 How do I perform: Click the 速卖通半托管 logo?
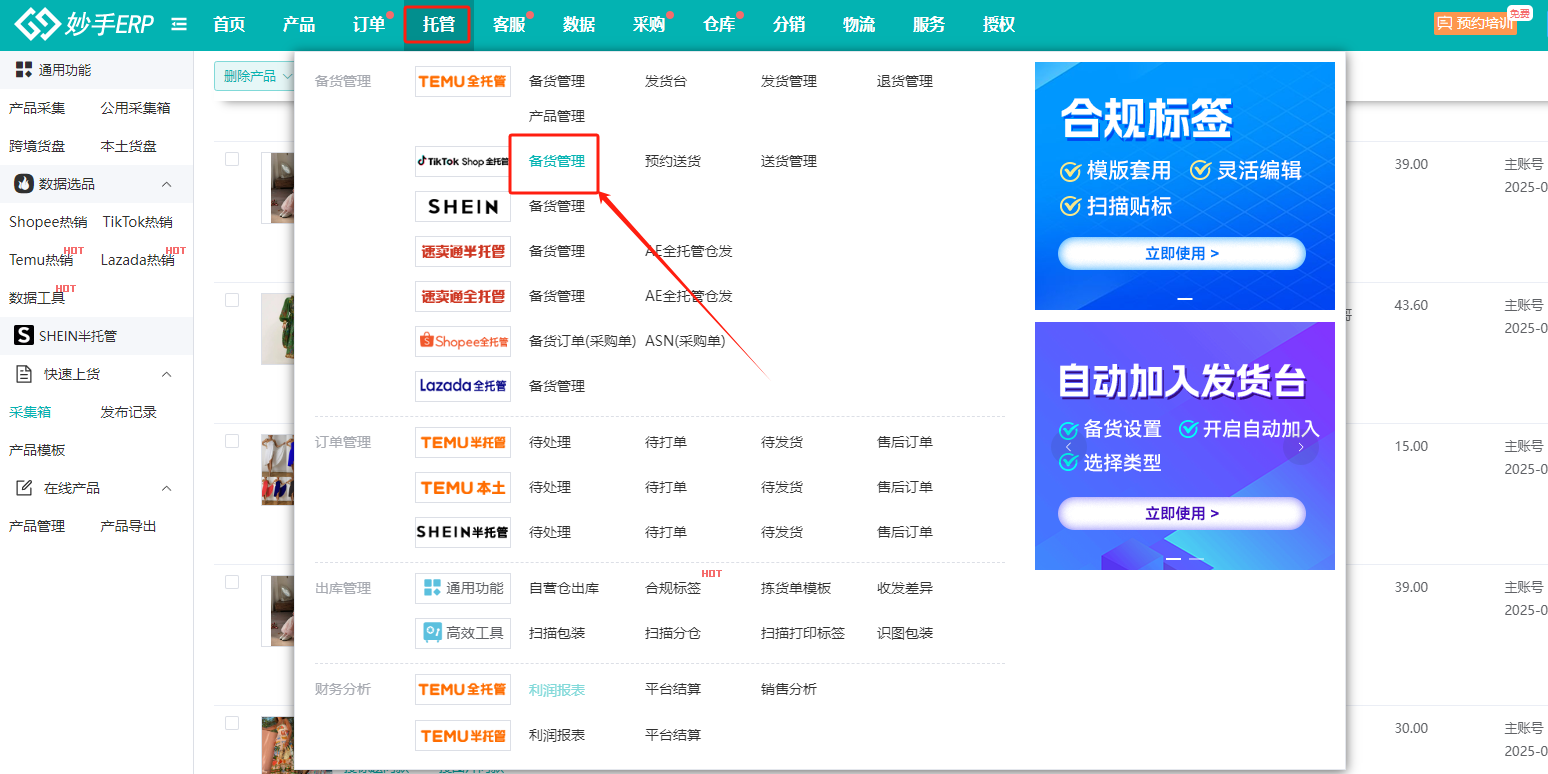point(463,251)
